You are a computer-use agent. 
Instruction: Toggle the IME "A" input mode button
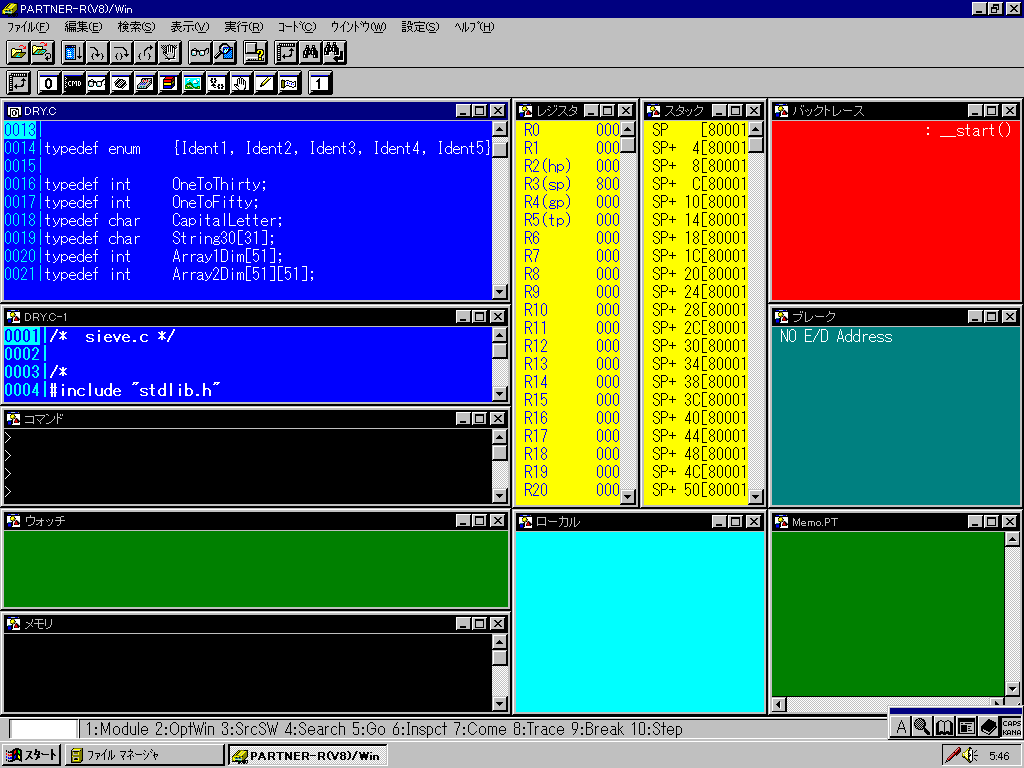(x=901, y=727)
